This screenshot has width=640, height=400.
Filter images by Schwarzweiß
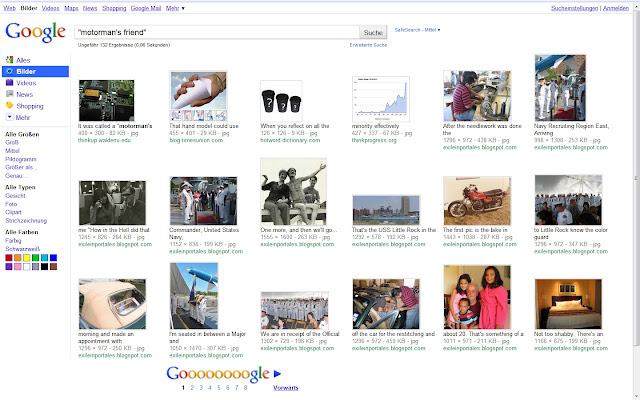point(22,249)
